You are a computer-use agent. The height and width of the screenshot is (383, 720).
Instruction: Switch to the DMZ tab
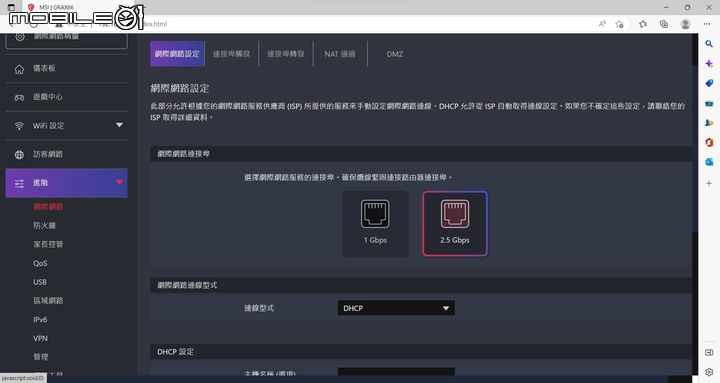(x=394, y=54)
